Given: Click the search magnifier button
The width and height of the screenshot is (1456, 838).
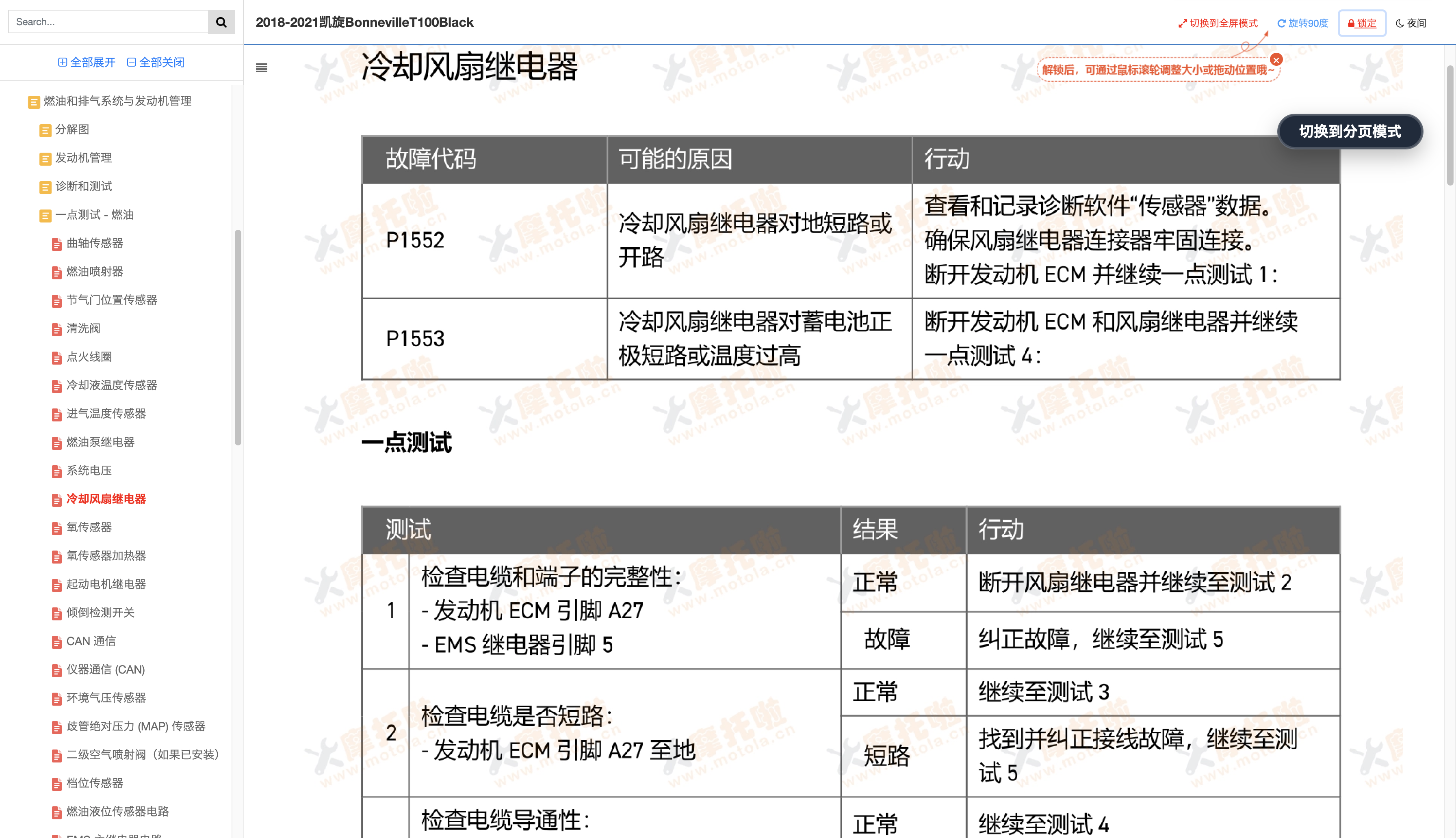Looking at the screenshot, I should pos(221,22).
